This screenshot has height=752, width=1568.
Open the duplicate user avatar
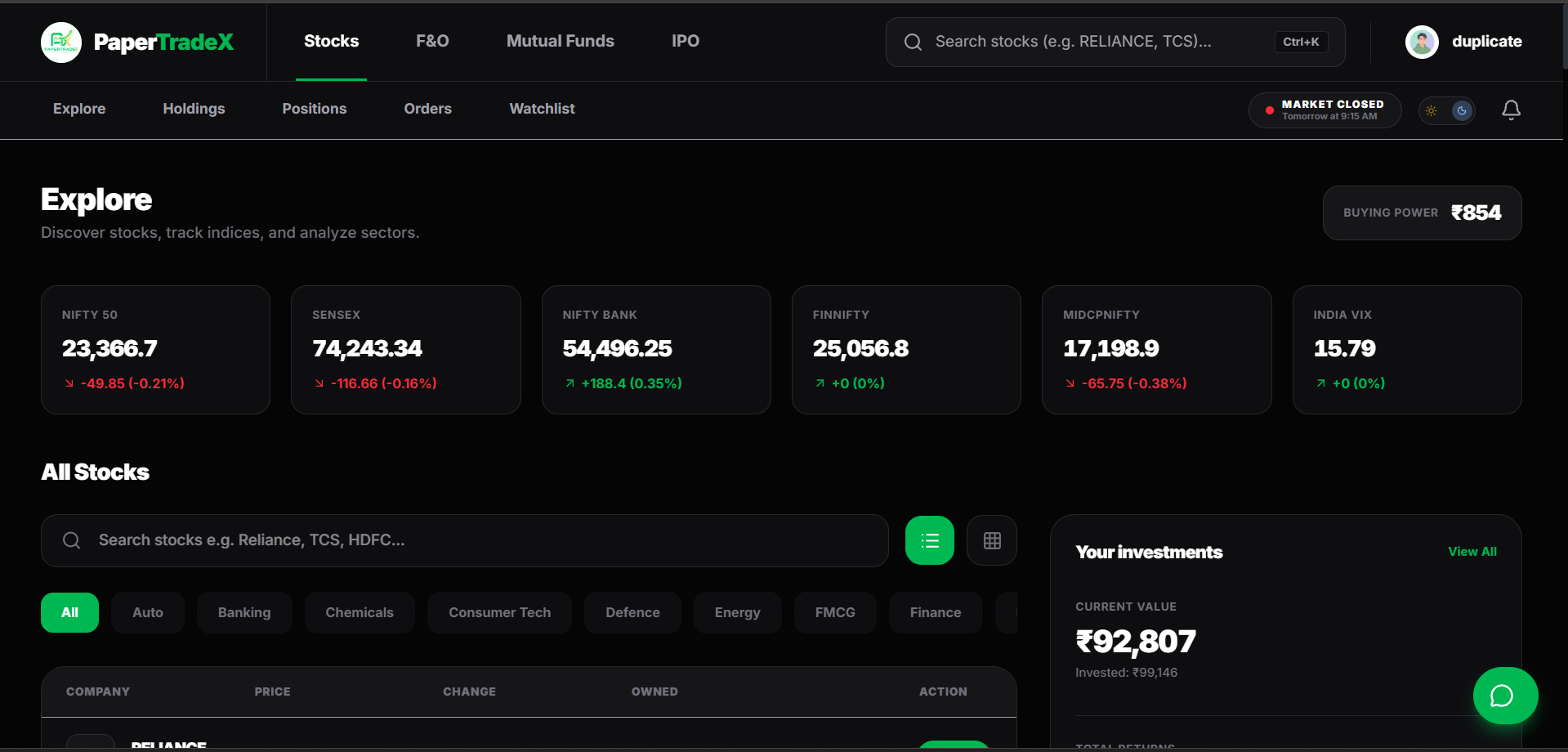[x=1422, y=42]
